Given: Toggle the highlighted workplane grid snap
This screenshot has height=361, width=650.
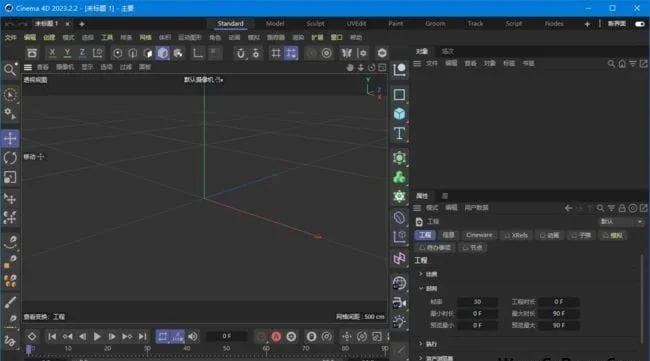Looking at the screenshot, I should (291, 53).
